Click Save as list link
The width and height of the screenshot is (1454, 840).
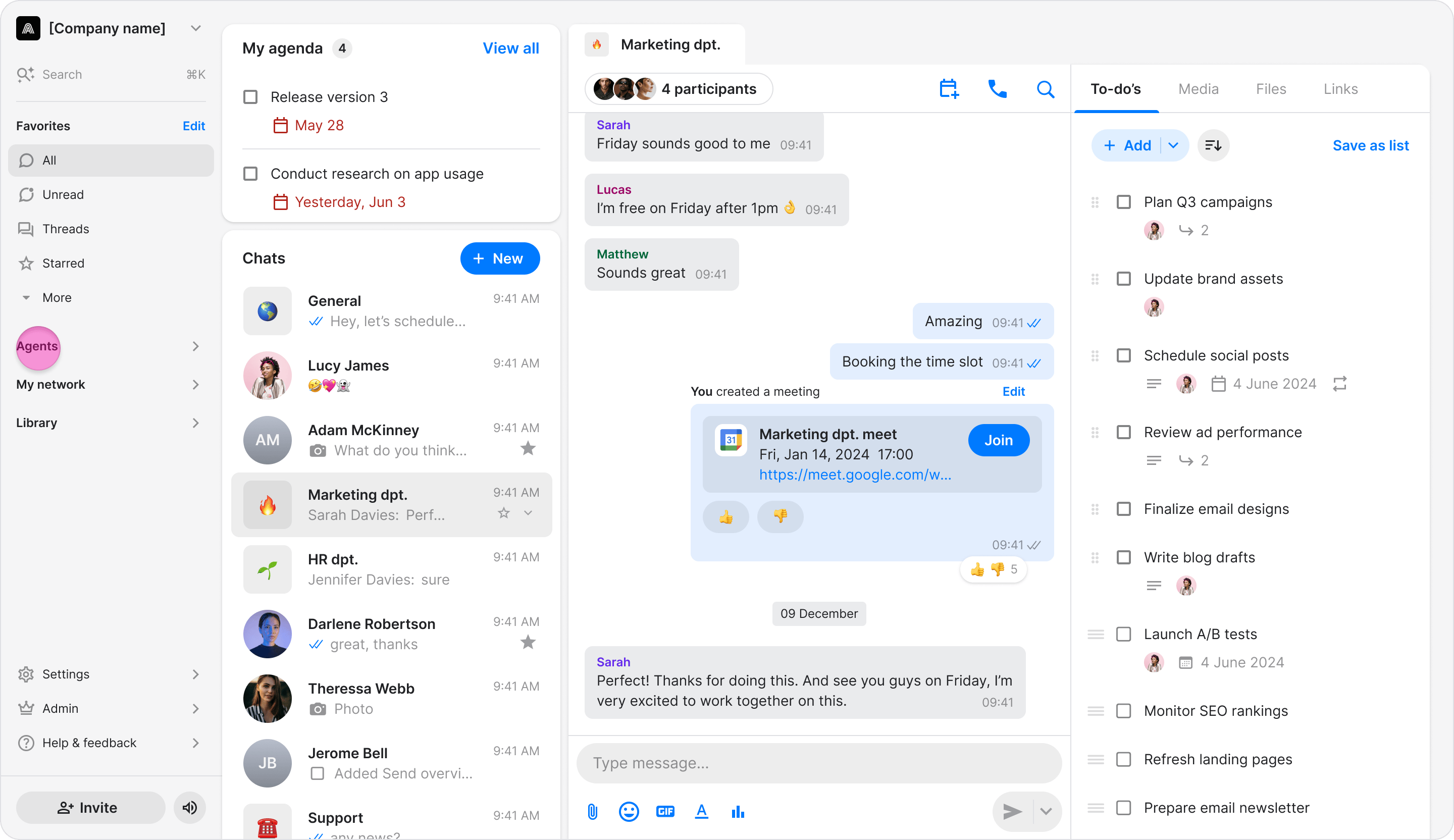point(1370,145)
